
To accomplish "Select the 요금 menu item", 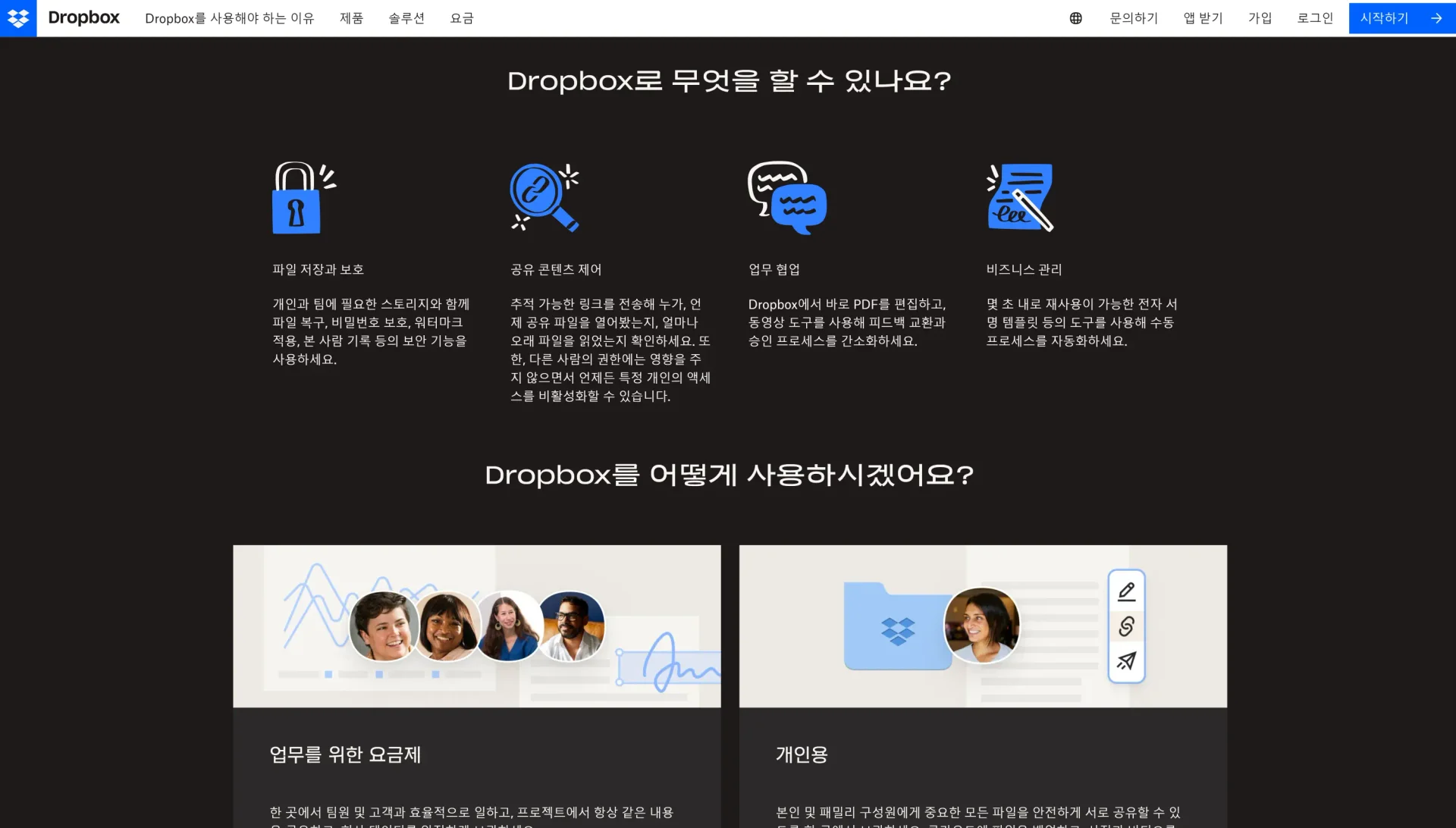I will [x=462, y=18].
